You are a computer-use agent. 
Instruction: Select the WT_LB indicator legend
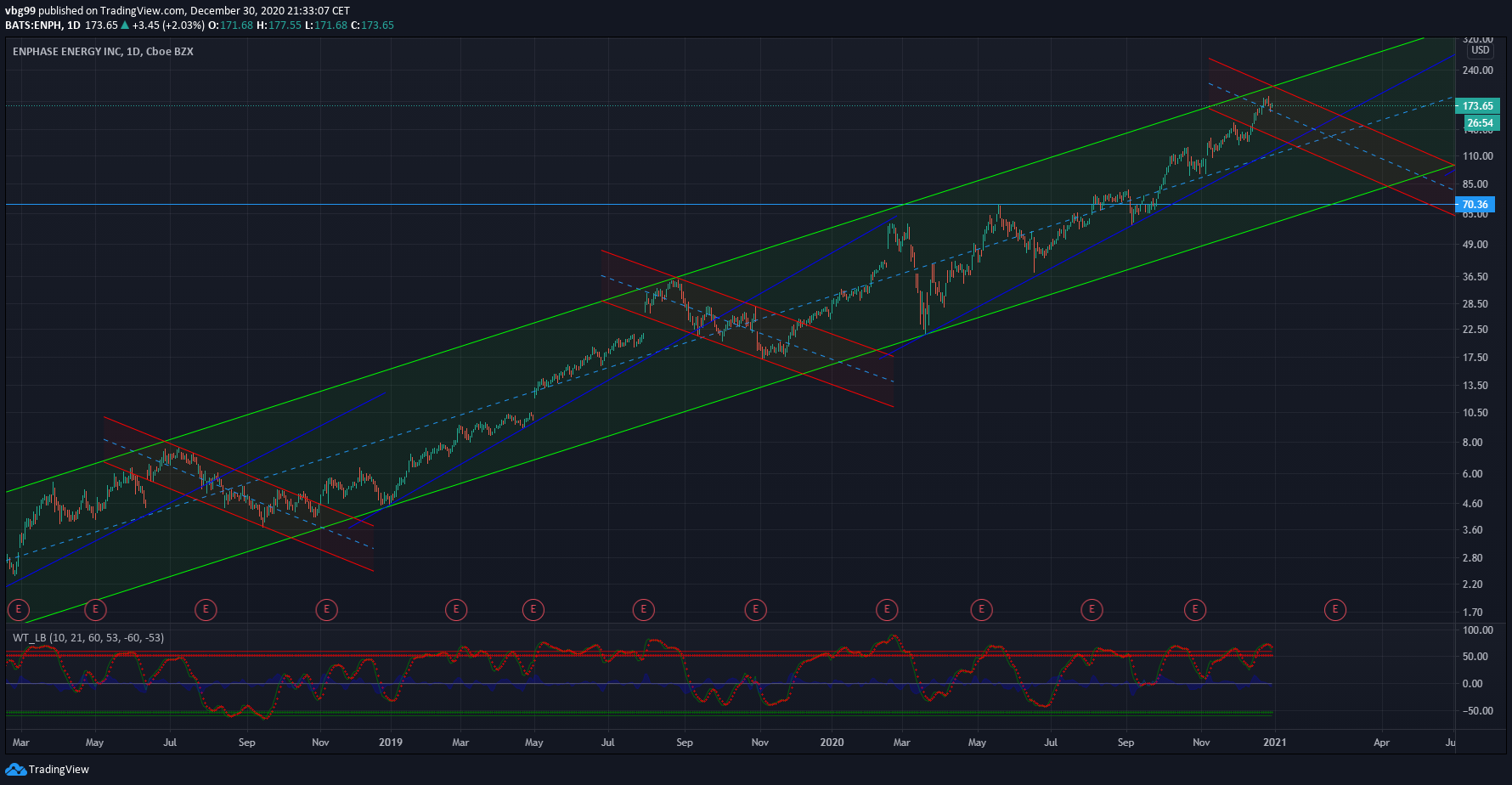pos(88,638)
